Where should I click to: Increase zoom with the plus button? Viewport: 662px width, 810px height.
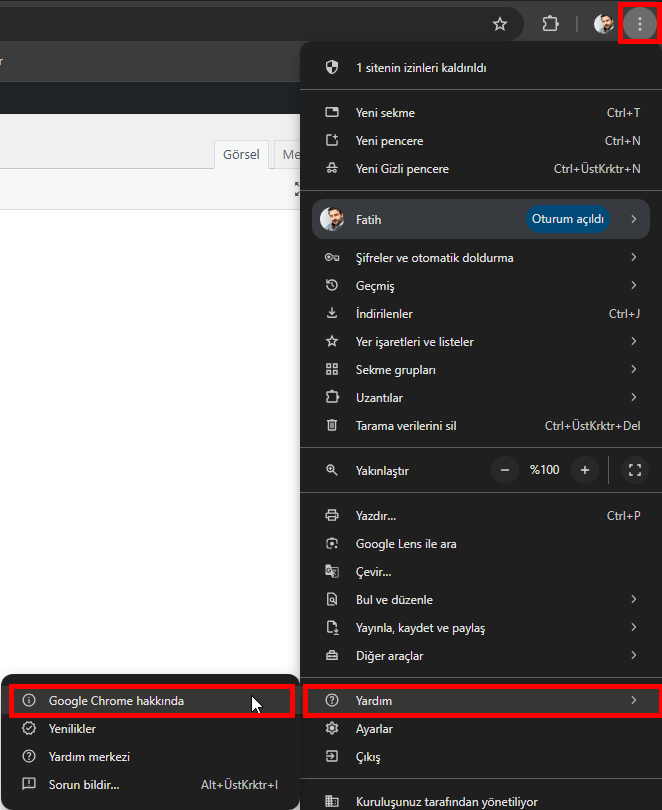(585, 470)
